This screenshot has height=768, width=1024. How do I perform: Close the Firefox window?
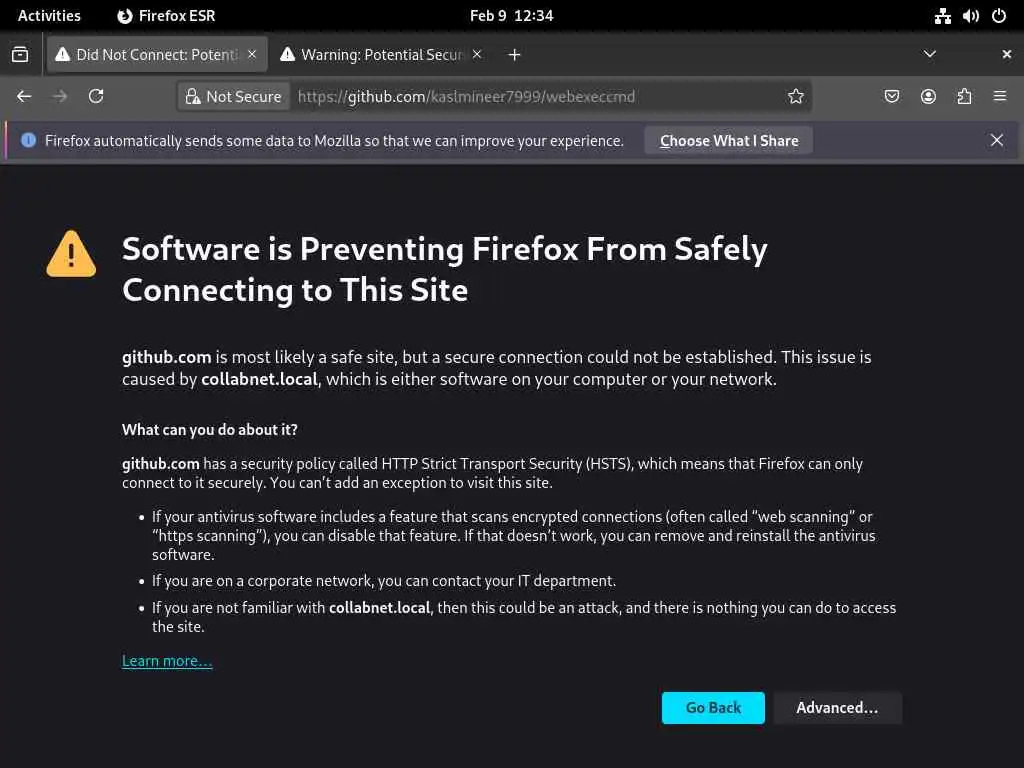[x=1006, y=55]
